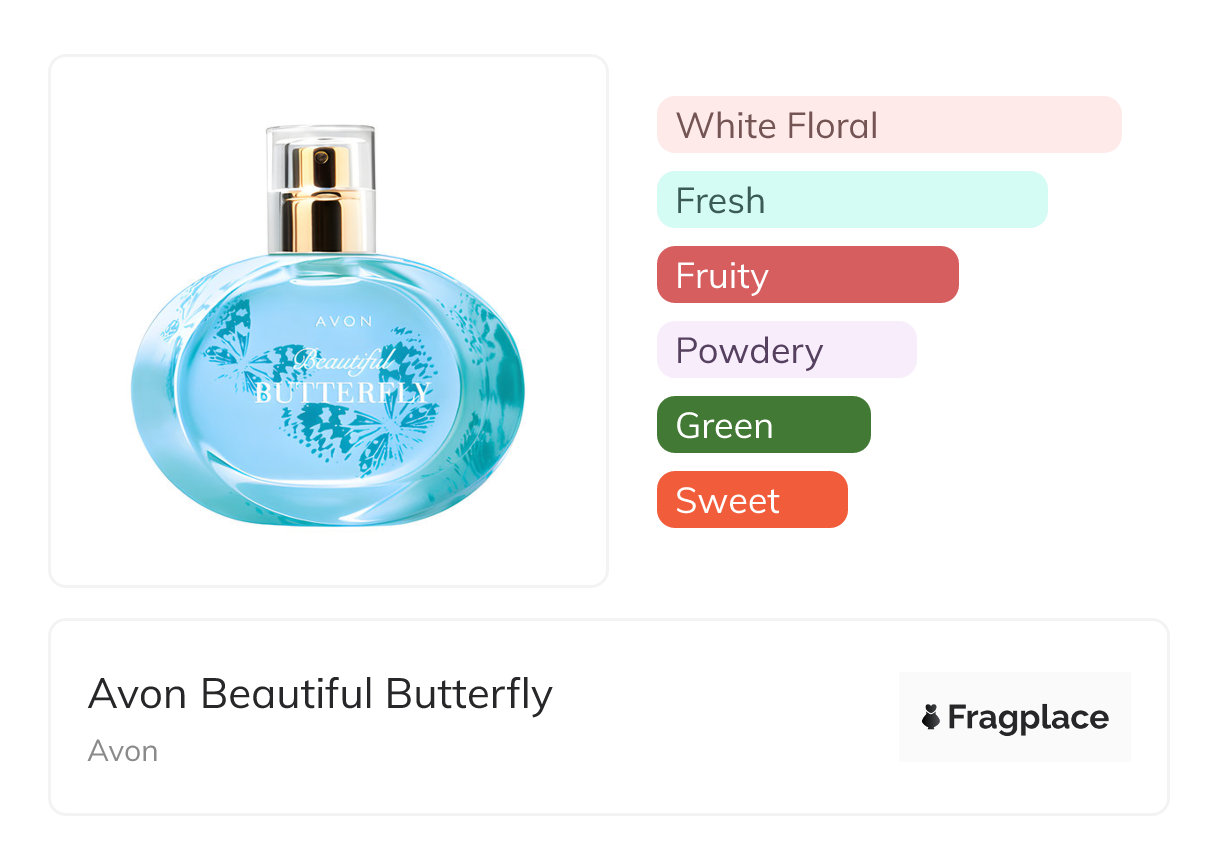Click the Fragplace logo badge background
Image resolution: width=1218 pixels, height=864 pixels.
point(1014,690)
